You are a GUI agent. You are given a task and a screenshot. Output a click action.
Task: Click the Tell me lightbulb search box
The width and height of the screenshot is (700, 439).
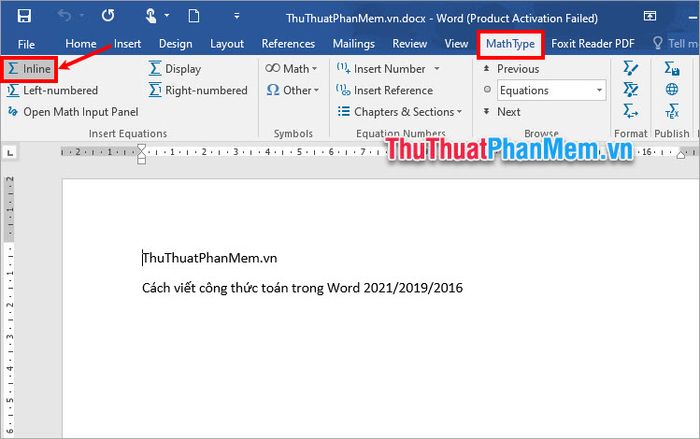[675, 44]
